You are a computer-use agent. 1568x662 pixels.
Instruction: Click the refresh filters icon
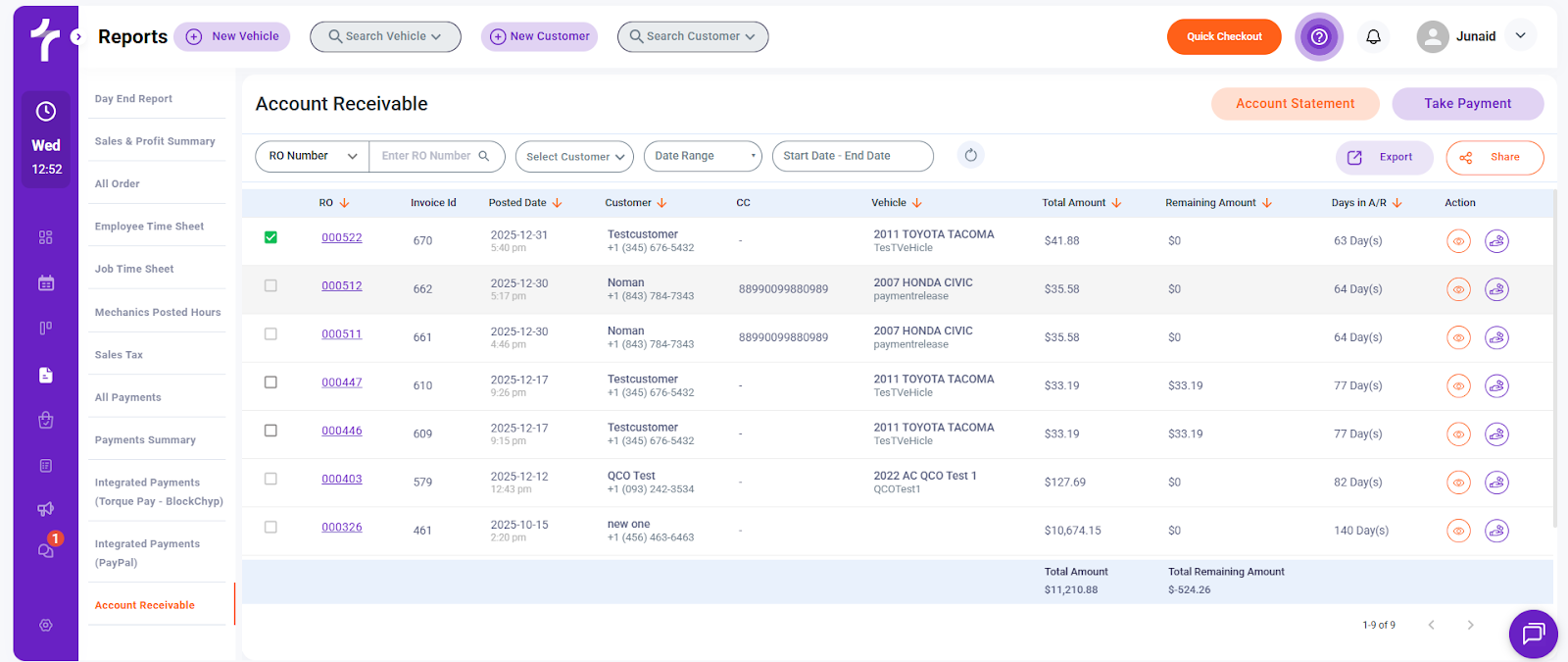pos(970,155)
